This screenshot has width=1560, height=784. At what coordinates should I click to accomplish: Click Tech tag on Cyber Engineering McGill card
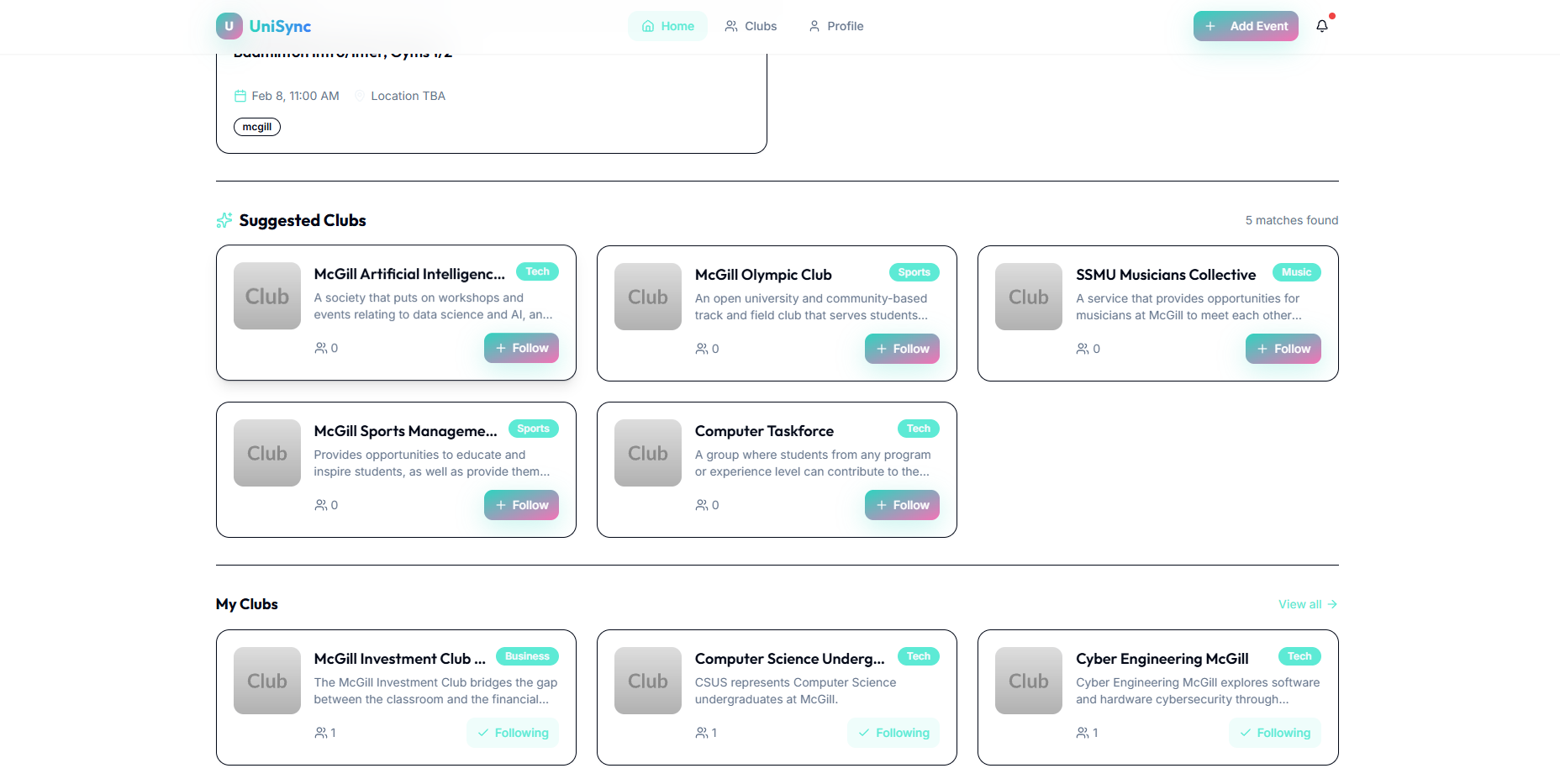(1299, 656)
